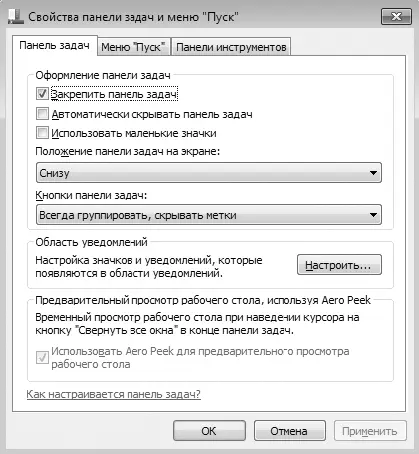Open the Снизу taskbar position dropdown

pos(209,173)
